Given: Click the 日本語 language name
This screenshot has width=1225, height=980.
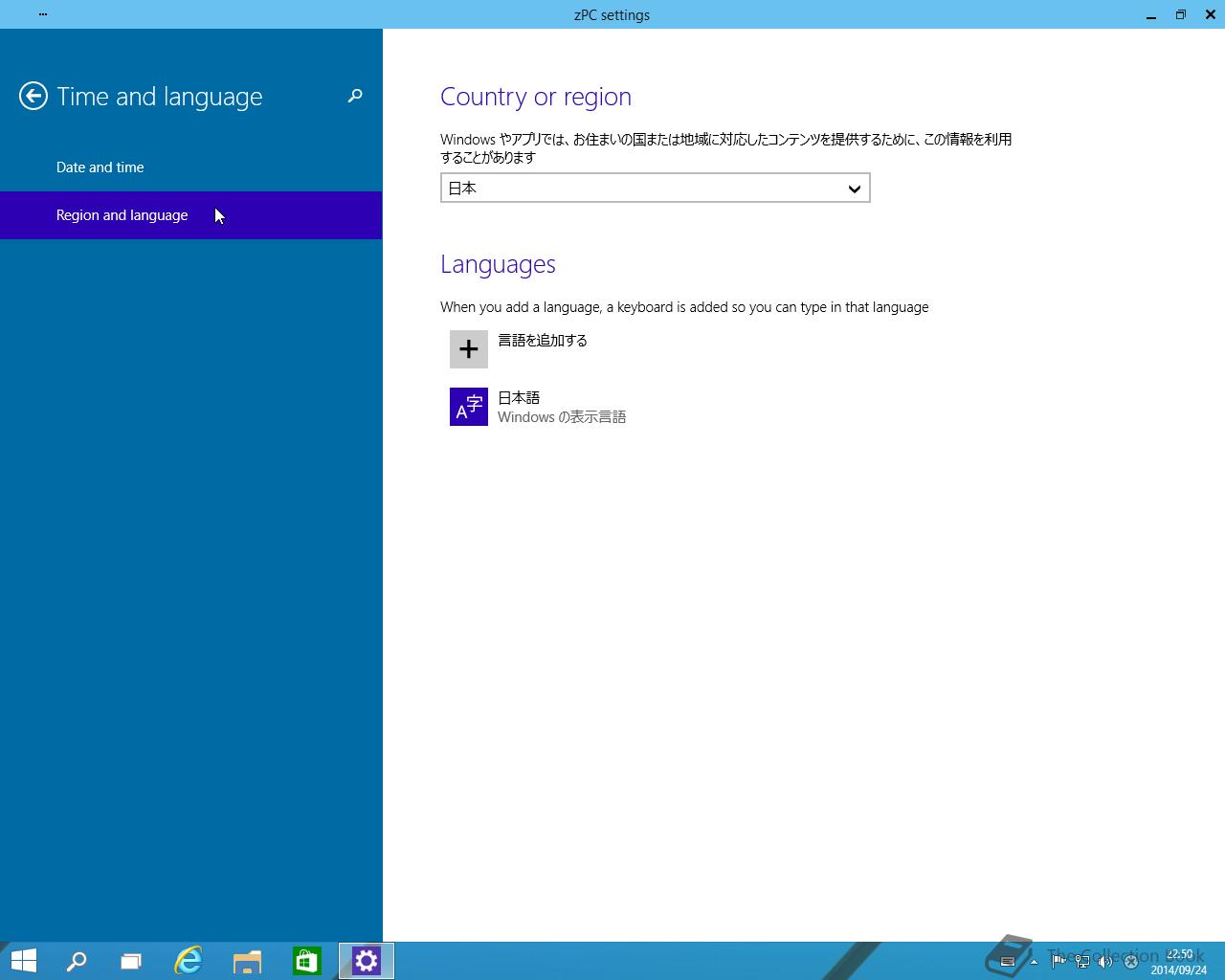Looking at the screenshot, I should 519,397.
